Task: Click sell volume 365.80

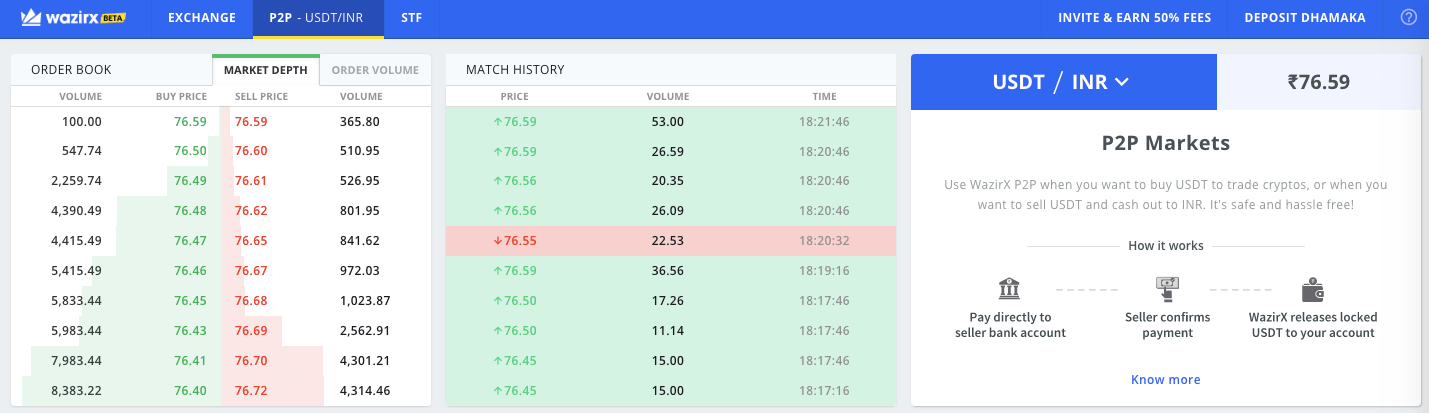Action: click(x=360, y=122)
